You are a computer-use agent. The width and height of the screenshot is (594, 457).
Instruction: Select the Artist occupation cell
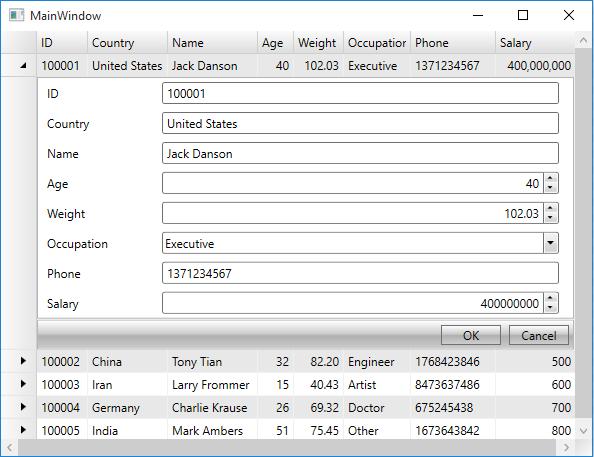[377, 385]
